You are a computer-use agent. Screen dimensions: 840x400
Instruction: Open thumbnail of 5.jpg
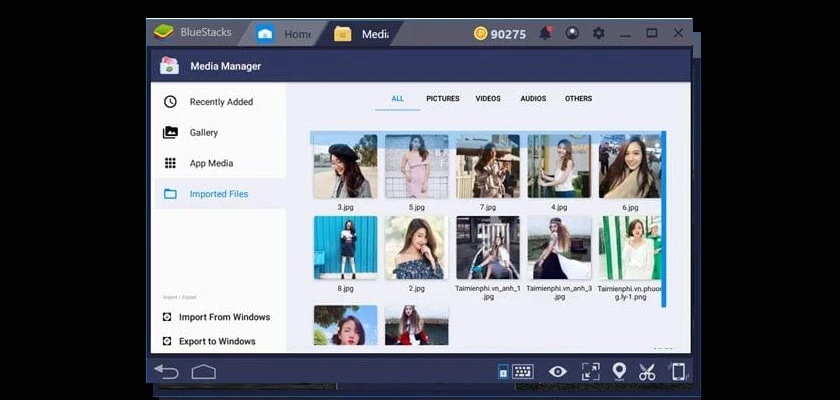(416, 166)
